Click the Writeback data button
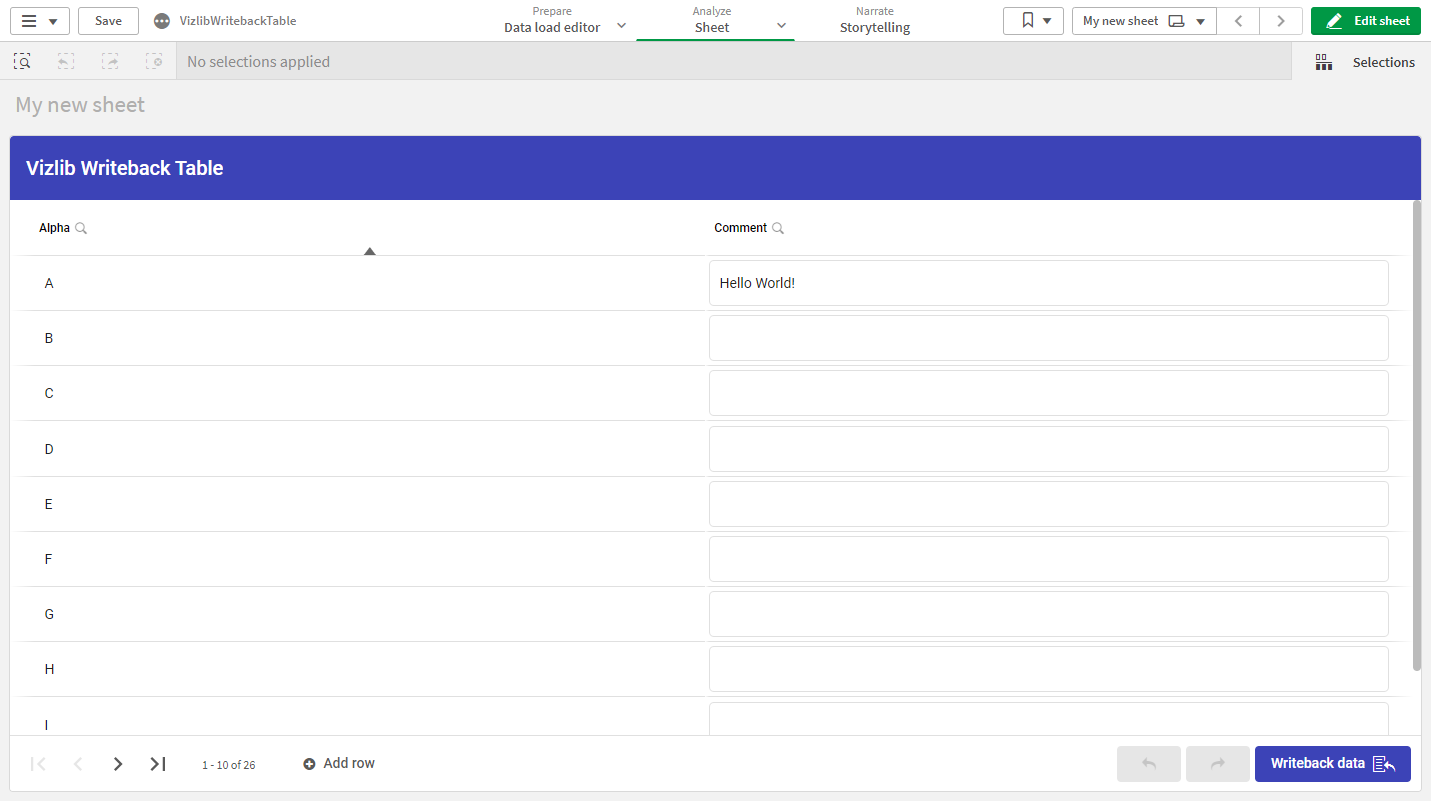 (1333, 764)
